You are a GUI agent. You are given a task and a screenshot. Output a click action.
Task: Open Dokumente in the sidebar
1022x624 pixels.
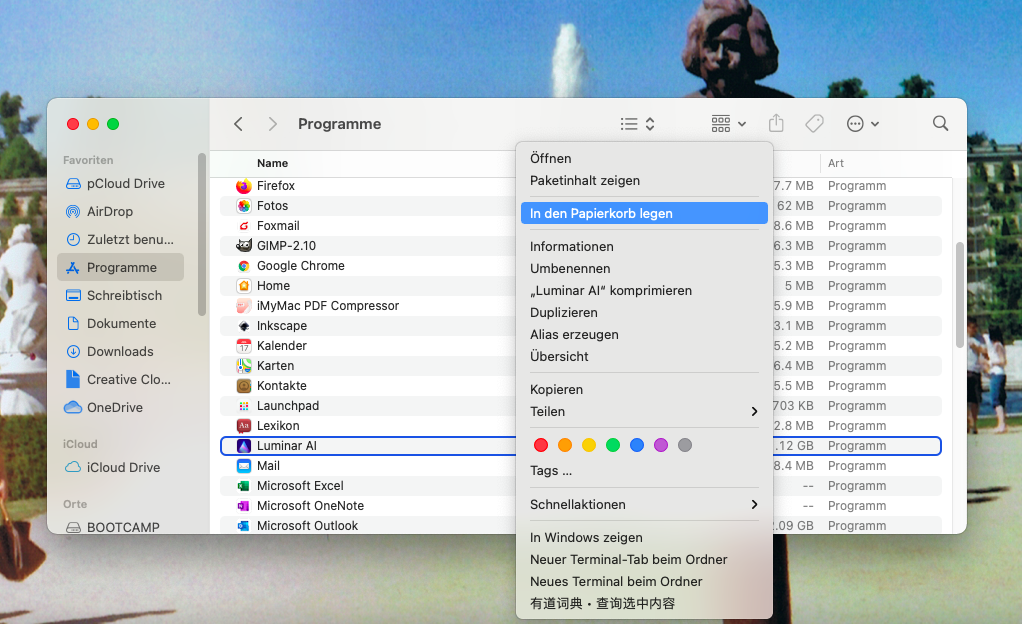click(121, 324)
